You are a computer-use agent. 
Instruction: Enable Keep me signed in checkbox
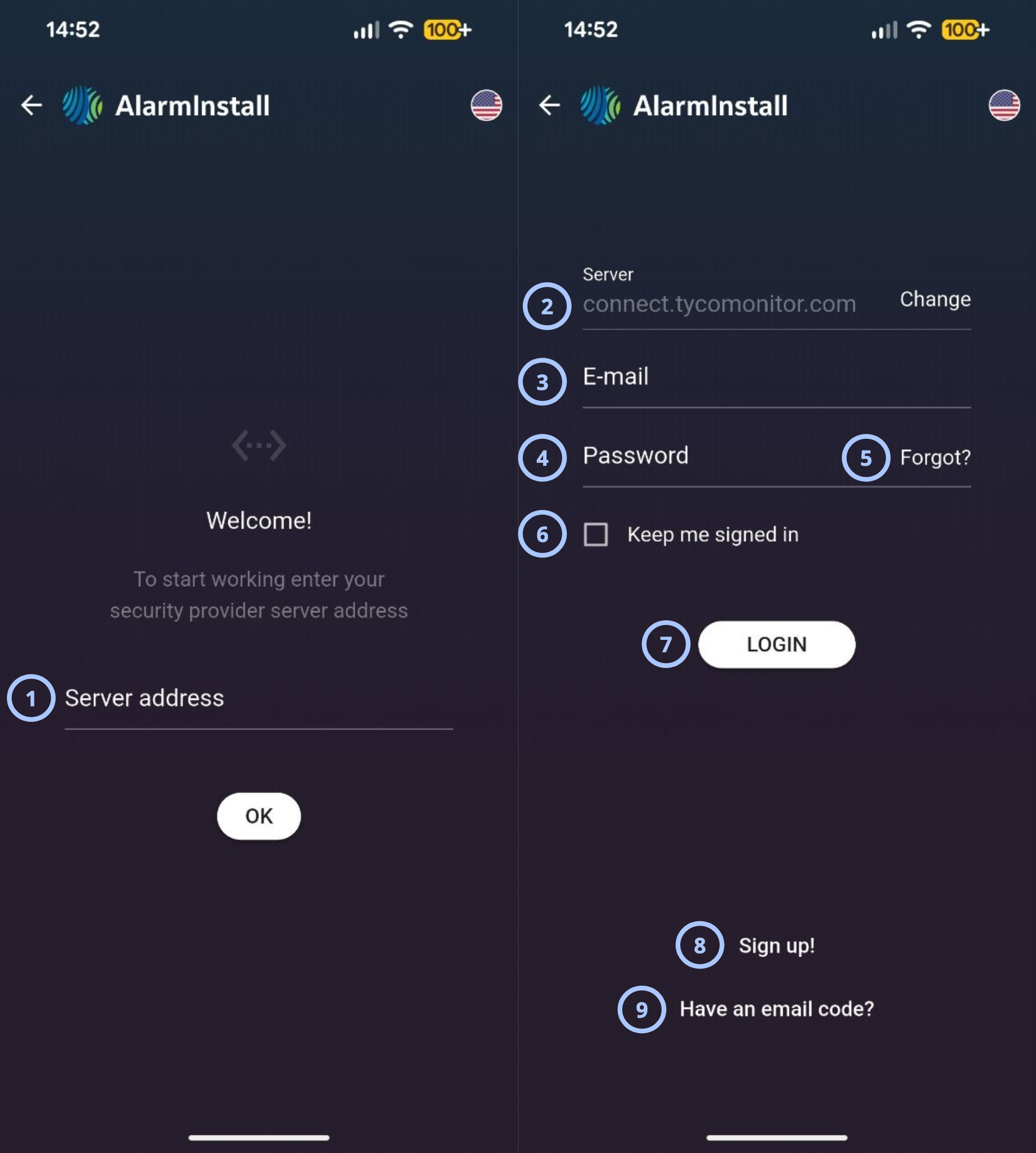(595, 534)
